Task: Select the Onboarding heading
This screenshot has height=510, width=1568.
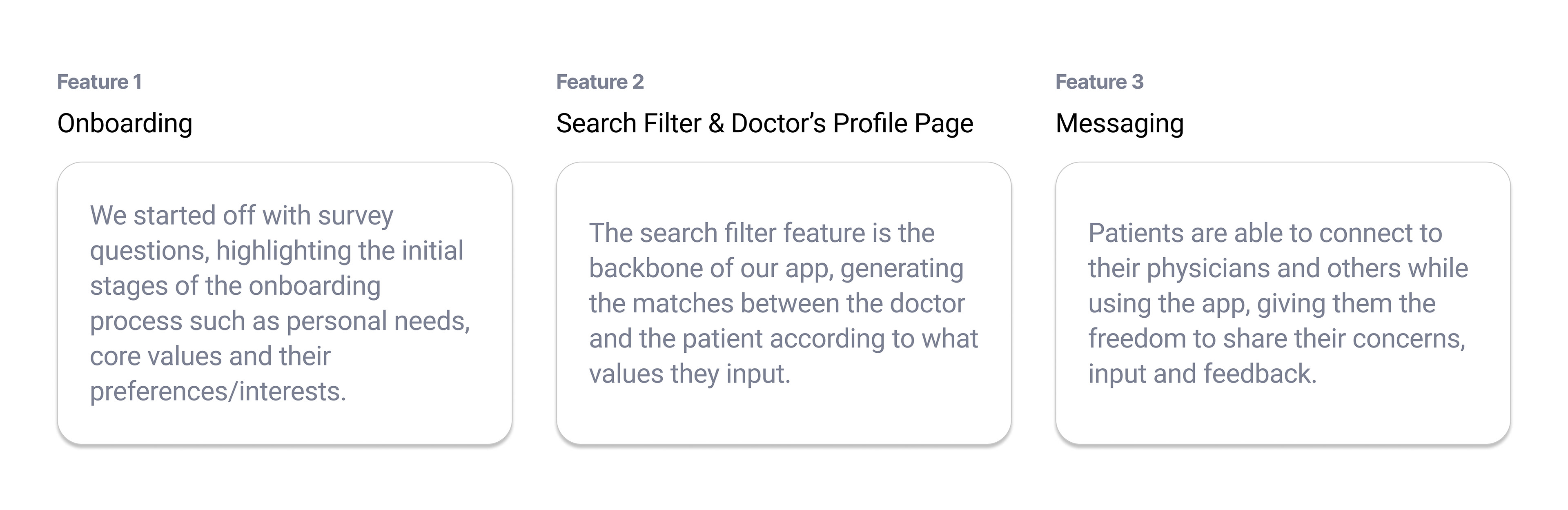Action: click(125, 124)
